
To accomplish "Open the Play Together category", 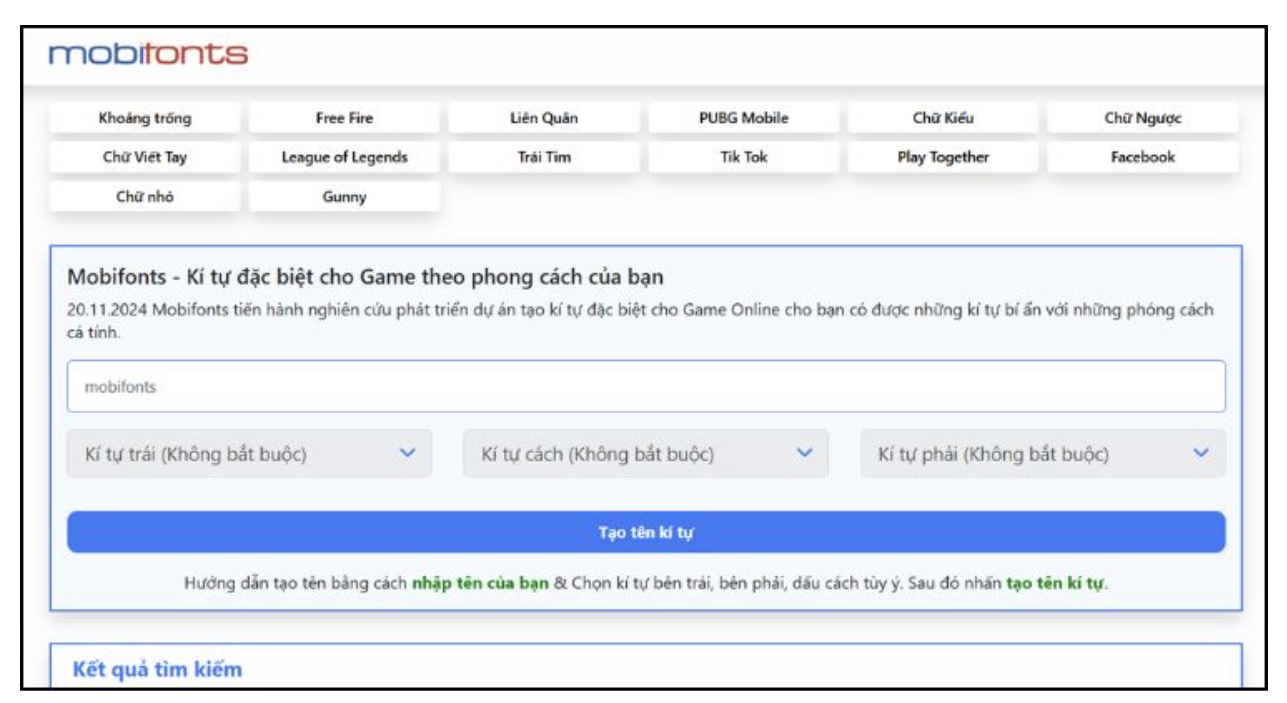I will tap(942, 157).
